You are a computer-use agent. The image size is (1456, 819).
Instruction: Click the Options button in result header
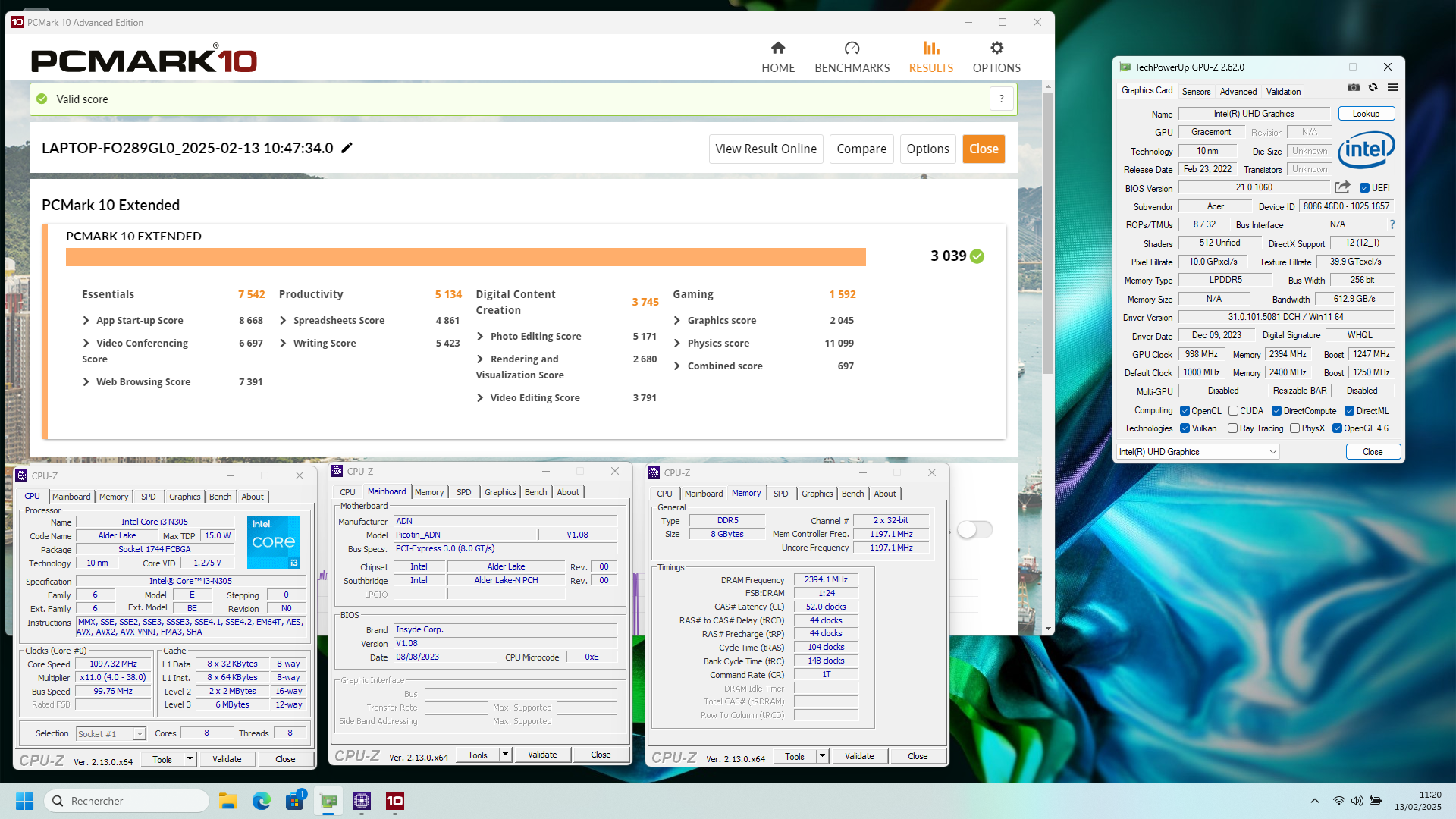(x=927, y=149)
